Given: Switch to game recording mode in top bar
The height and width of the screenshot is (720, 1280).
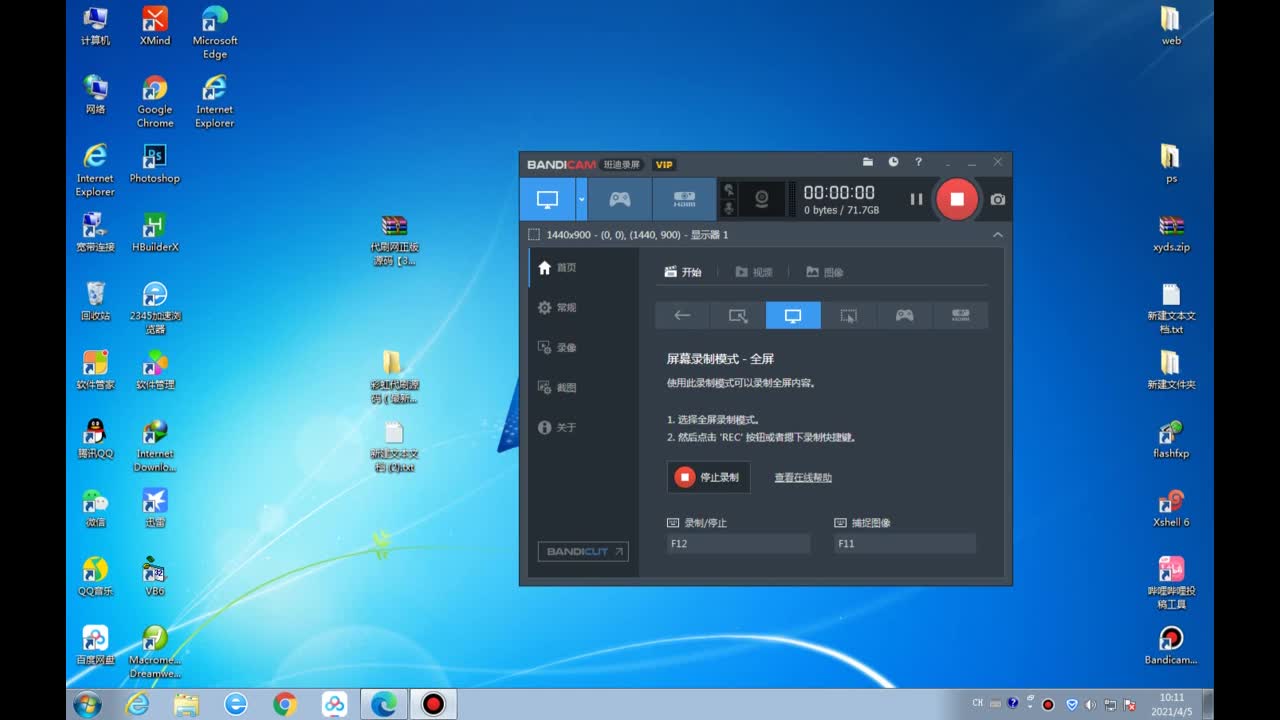Looking at the screenshot, I should tap(620, 199).
